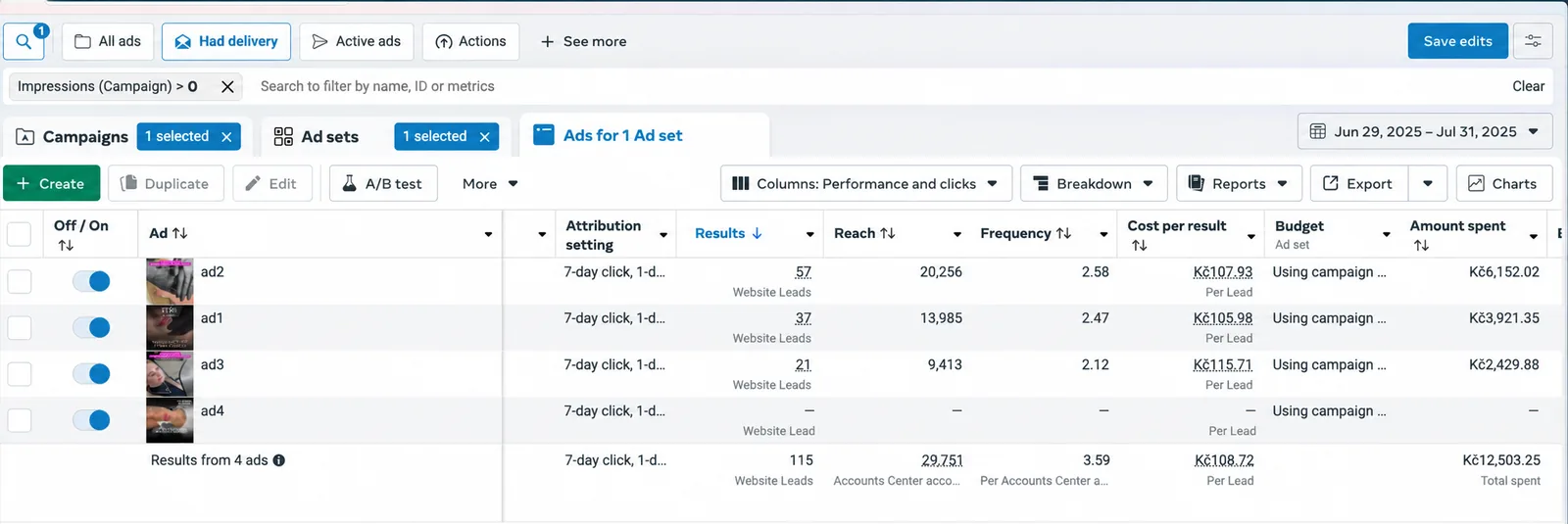This screenshot has width=1568, height=524.
Task: Click the green Create button
Action: pyautogui.click(x=50, y=183)
